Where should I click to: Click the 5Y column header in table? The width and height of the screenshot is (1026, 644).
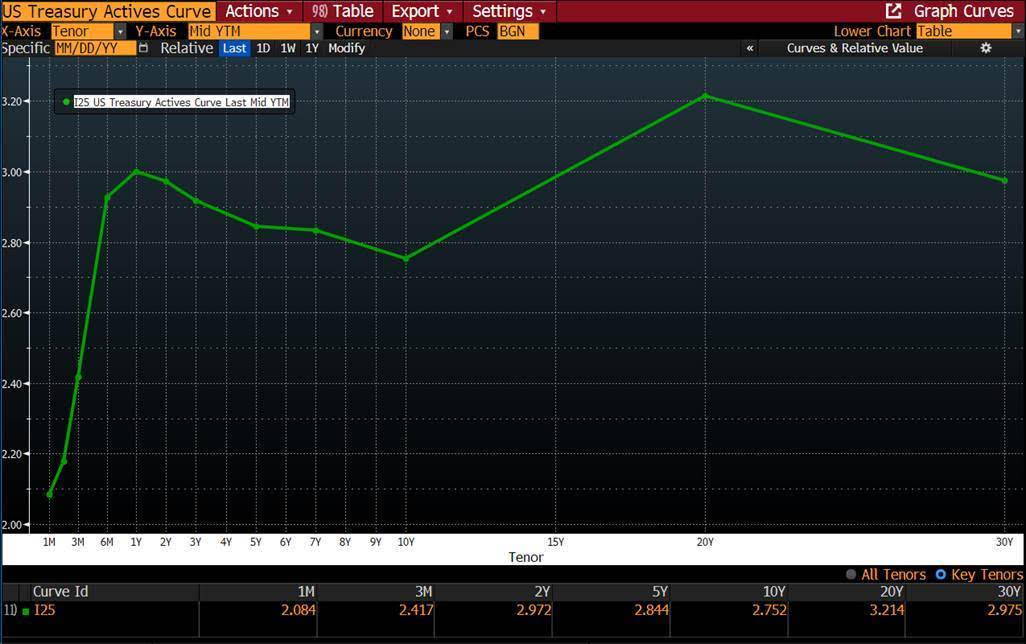tap(660, 592)
